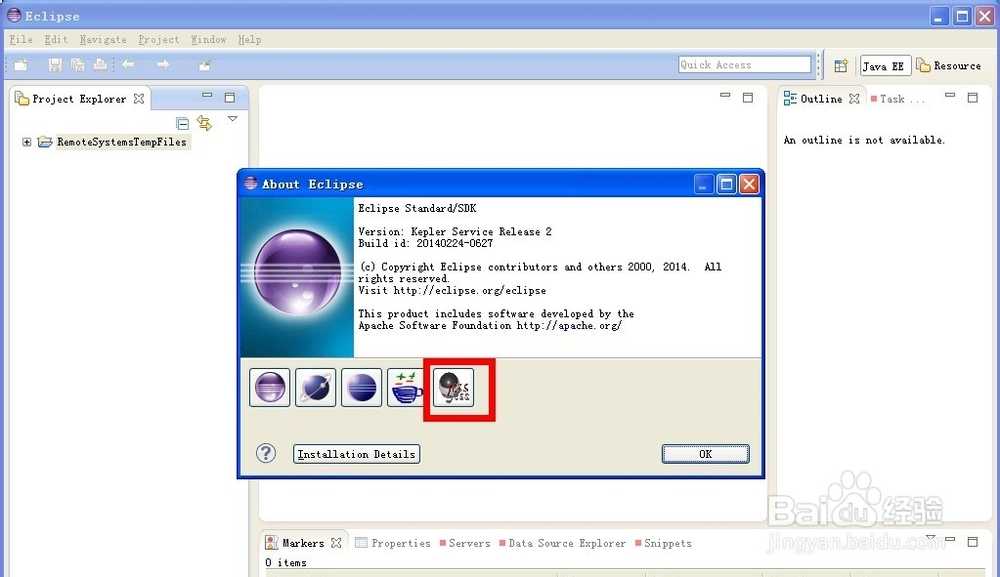The width and height of the screenshot is (1000, 577).
Task: Switch to the Data Source Explorer tab
Action: (562, 543)
